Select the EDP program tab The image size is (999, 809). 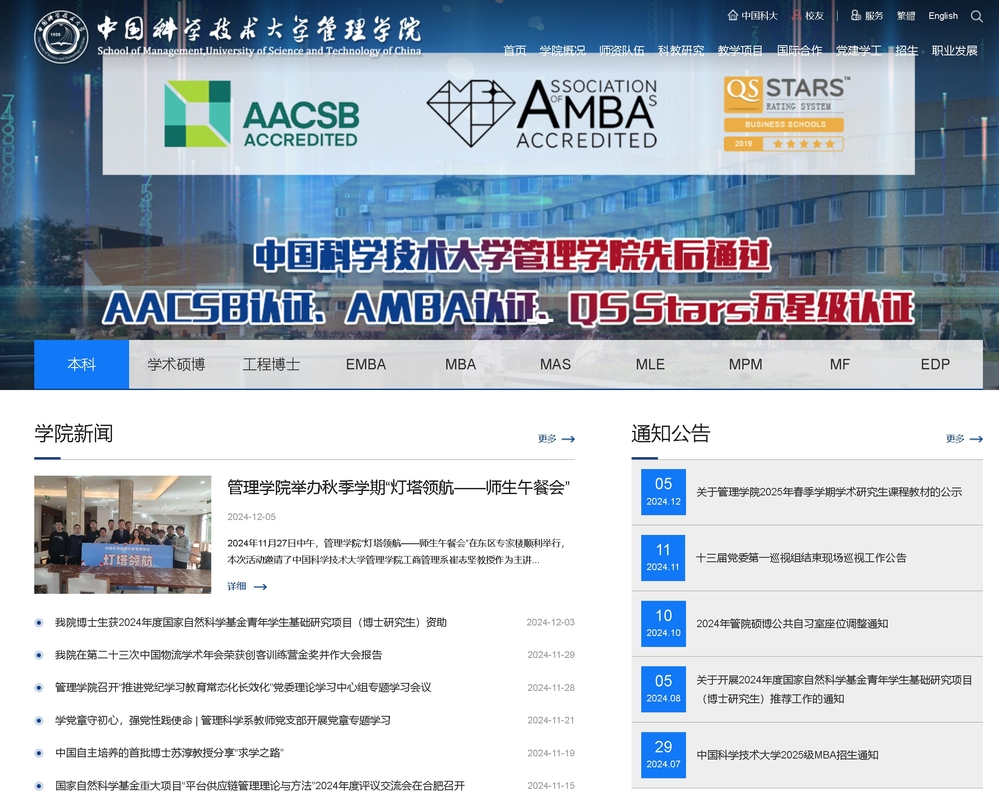point(935,364)
